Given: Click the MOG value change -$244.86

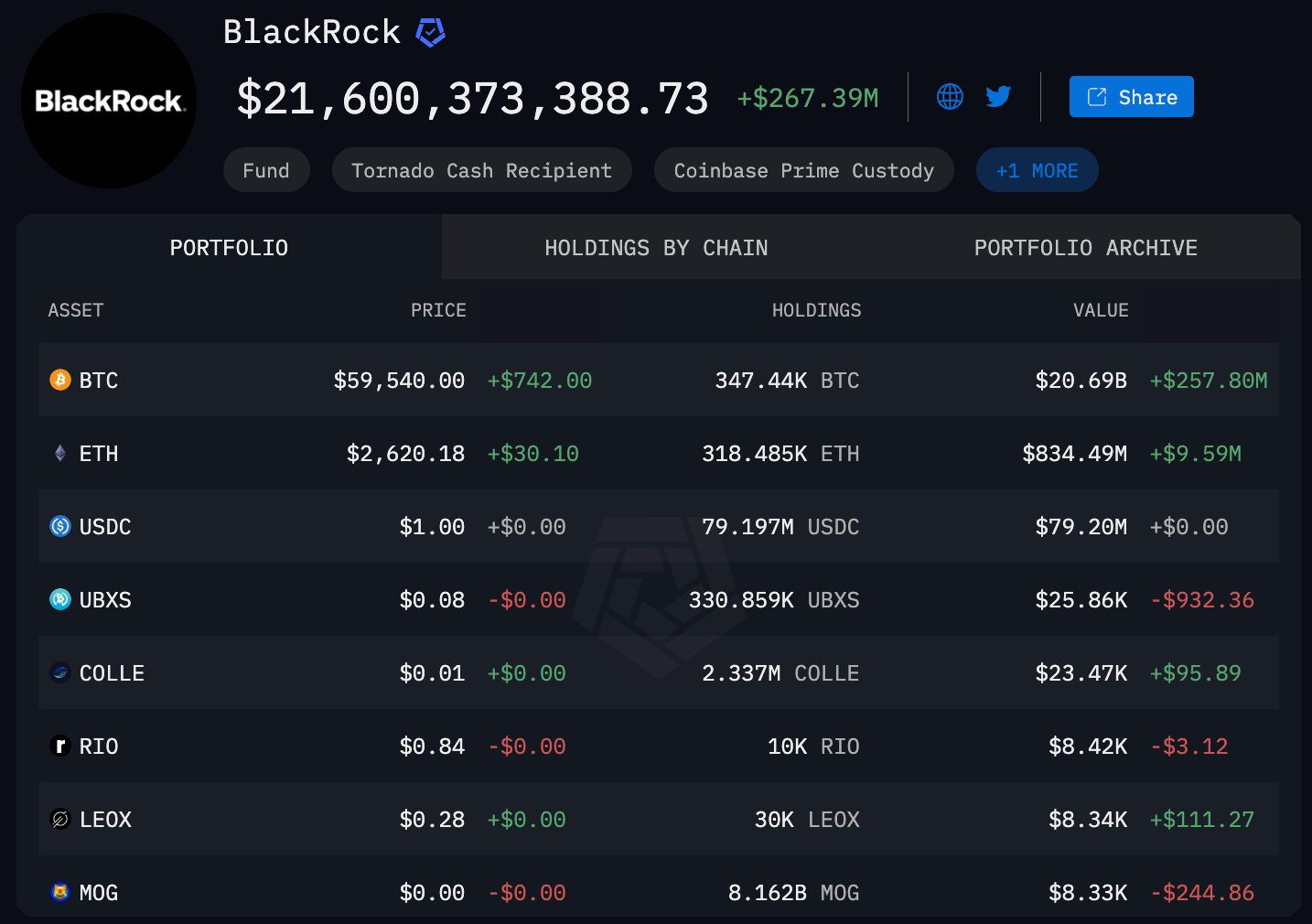Looking at the screenshot, I should [1202, 893].
